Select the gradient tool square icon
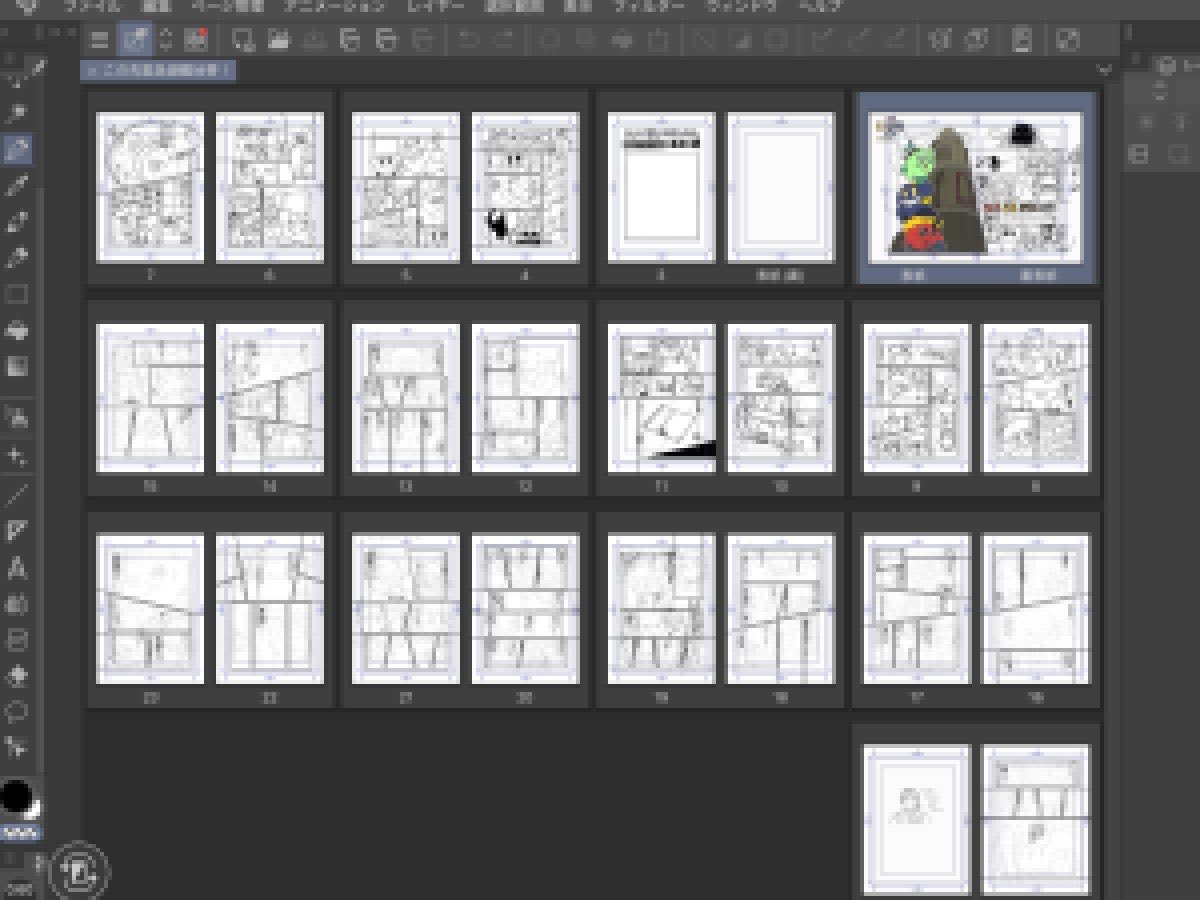Screen dimensions: 1200x900 pyautogui.click(x=17, y=367)
